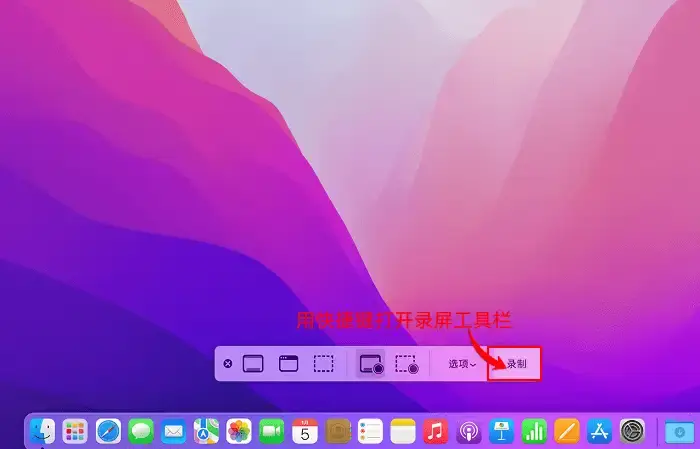Open Photos from the Dock
Image resolution: width=700 pixels, height=449 pixels.
(x=239, y=432)
